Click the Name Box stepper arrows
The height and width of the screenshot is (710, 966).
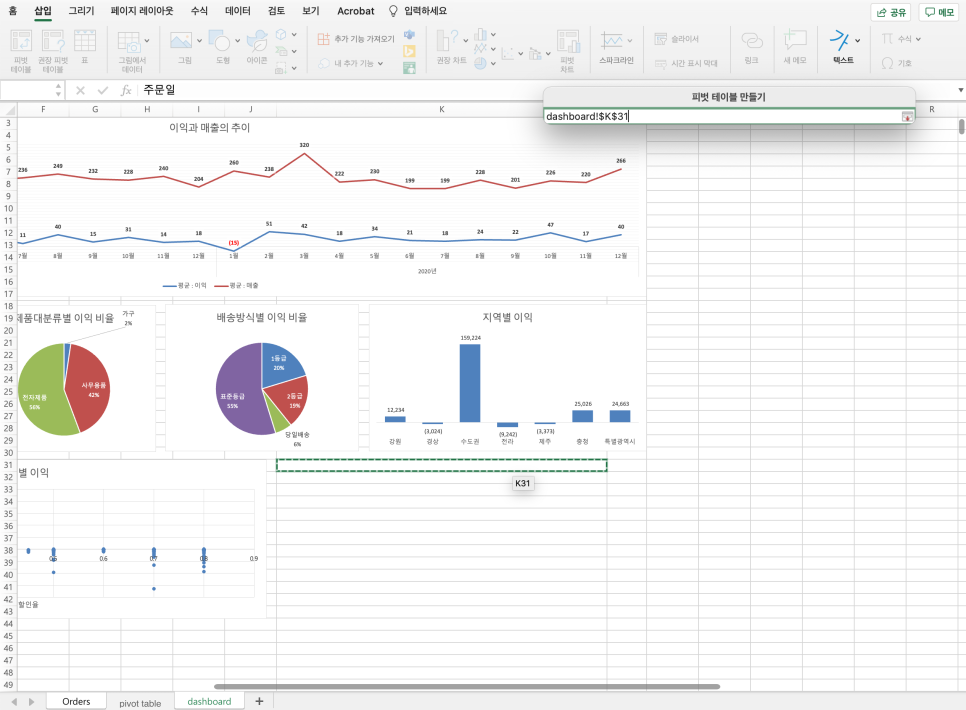[59, 91]
